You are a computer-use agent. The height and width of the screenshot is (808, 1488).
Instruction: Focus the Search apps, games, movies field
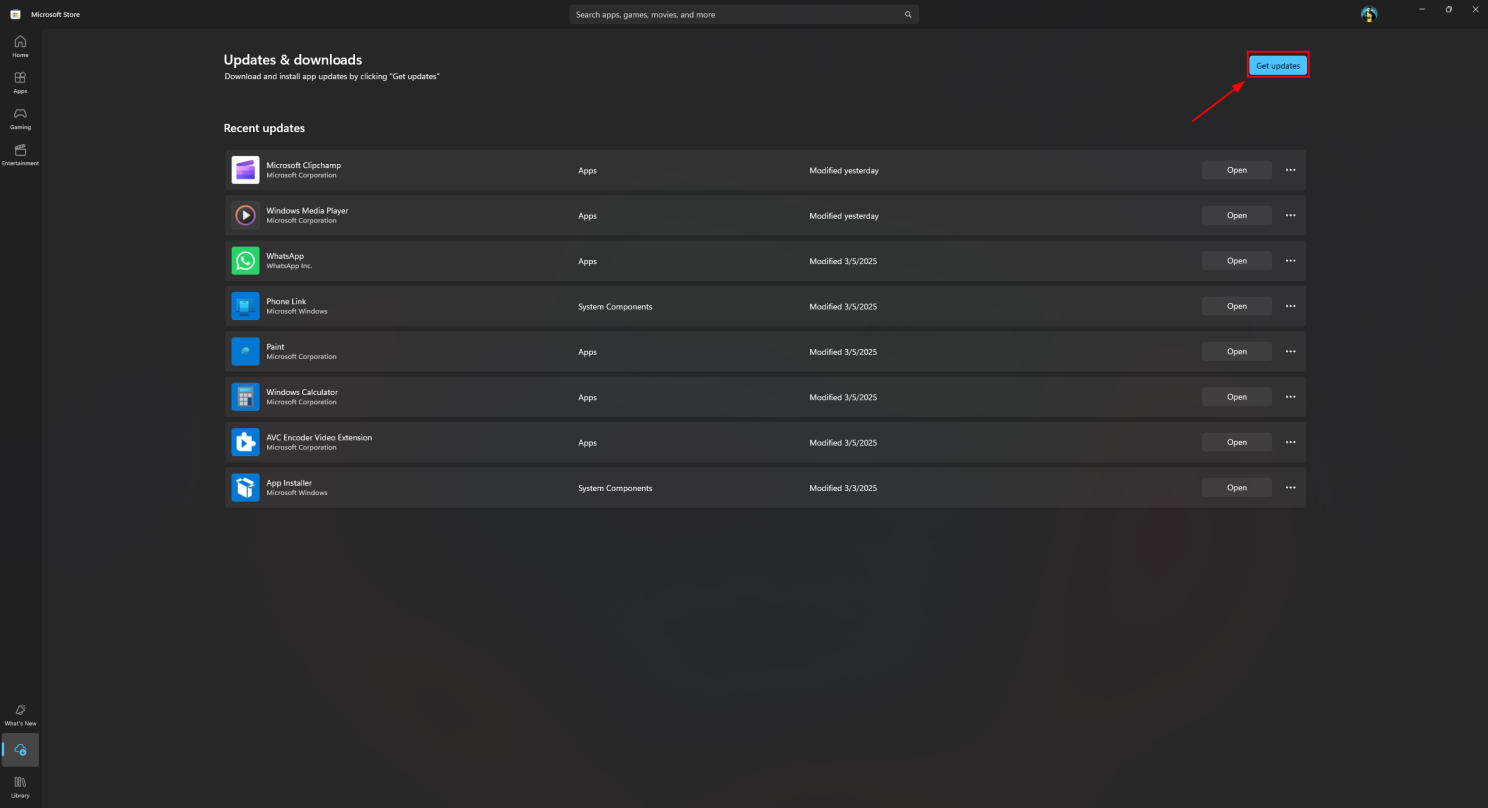[744, 15]
